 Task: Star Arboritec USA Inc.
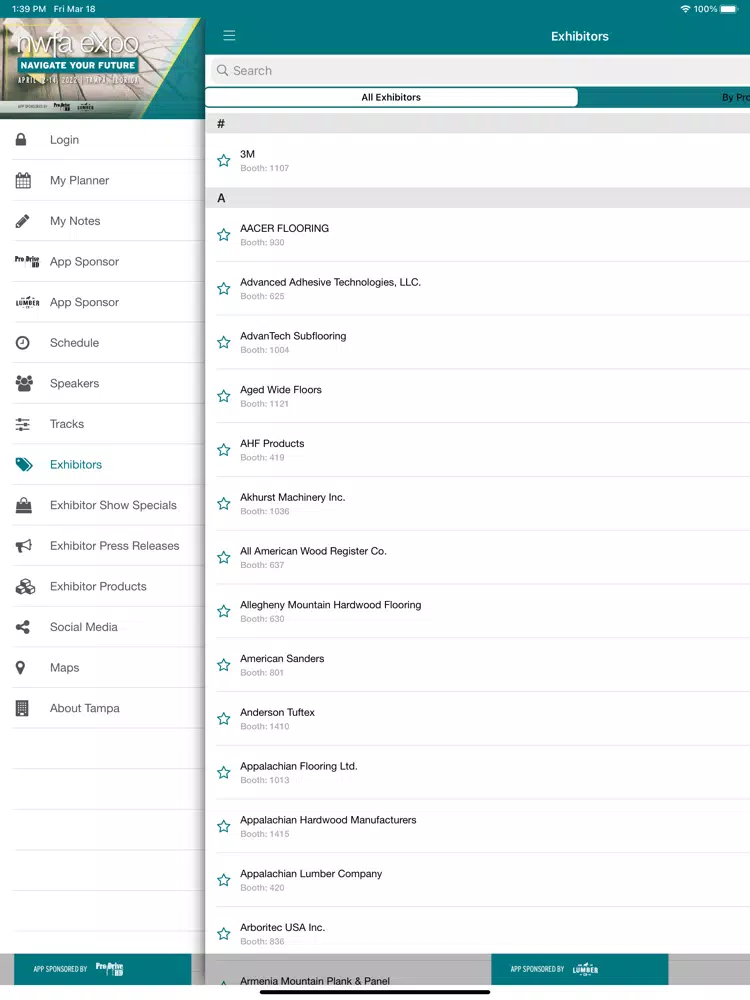pos(223,934)
